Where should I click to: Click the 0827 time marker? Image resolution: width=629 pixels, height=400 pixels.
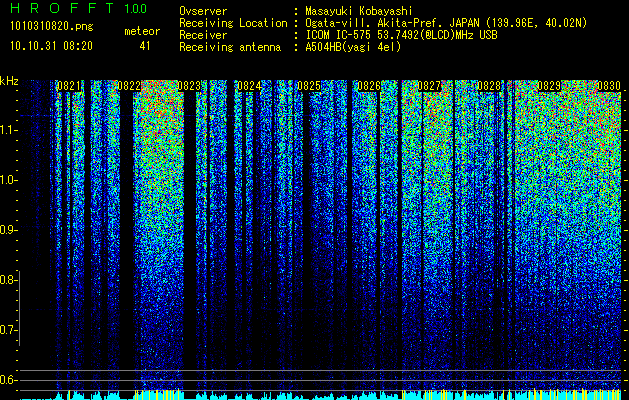429,86
